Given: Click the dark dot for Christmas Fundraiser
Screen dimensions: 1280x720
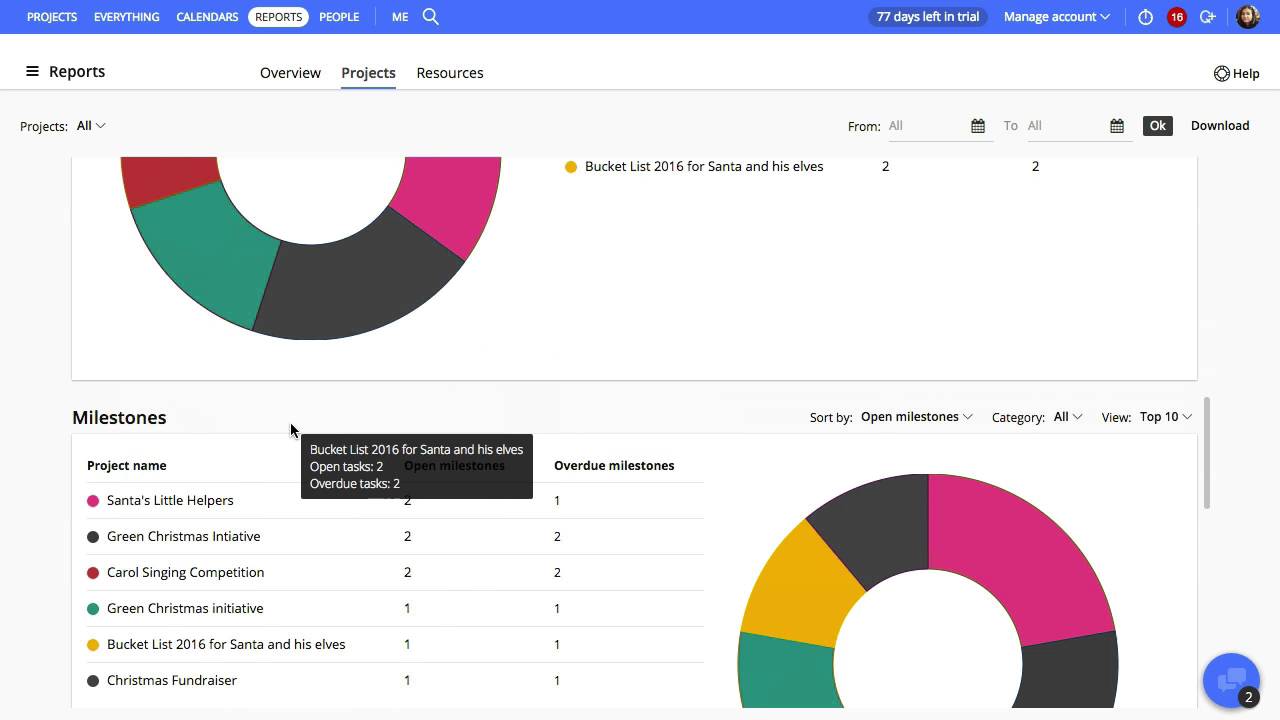Looking at the screenshot, I should (x=93, y=681).
